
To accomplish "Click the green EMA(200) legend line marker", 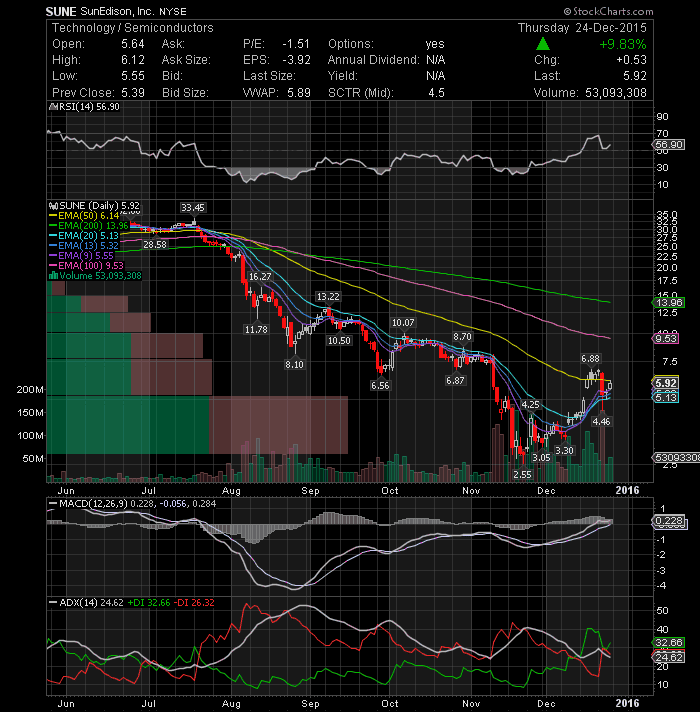I will pyautogui.click(x=53, y=226).
